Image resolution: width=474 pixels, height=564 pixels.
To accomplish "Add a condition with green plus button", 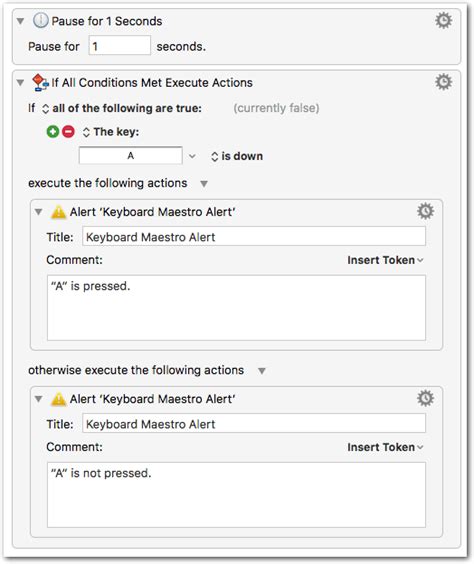I will click(x=53, y=132).
